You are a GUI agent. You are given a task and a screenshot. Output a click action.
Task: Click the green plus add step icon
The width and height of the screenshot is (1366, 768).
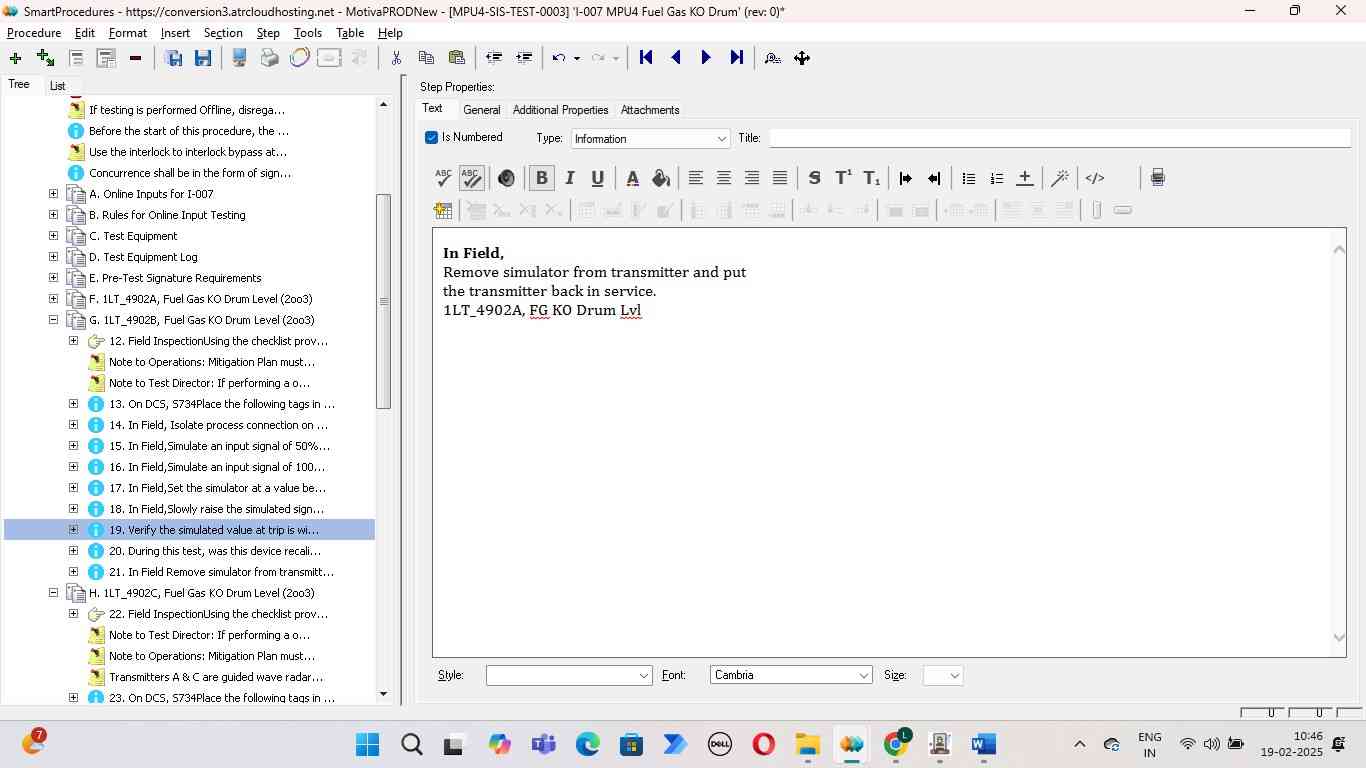(15, 58)
